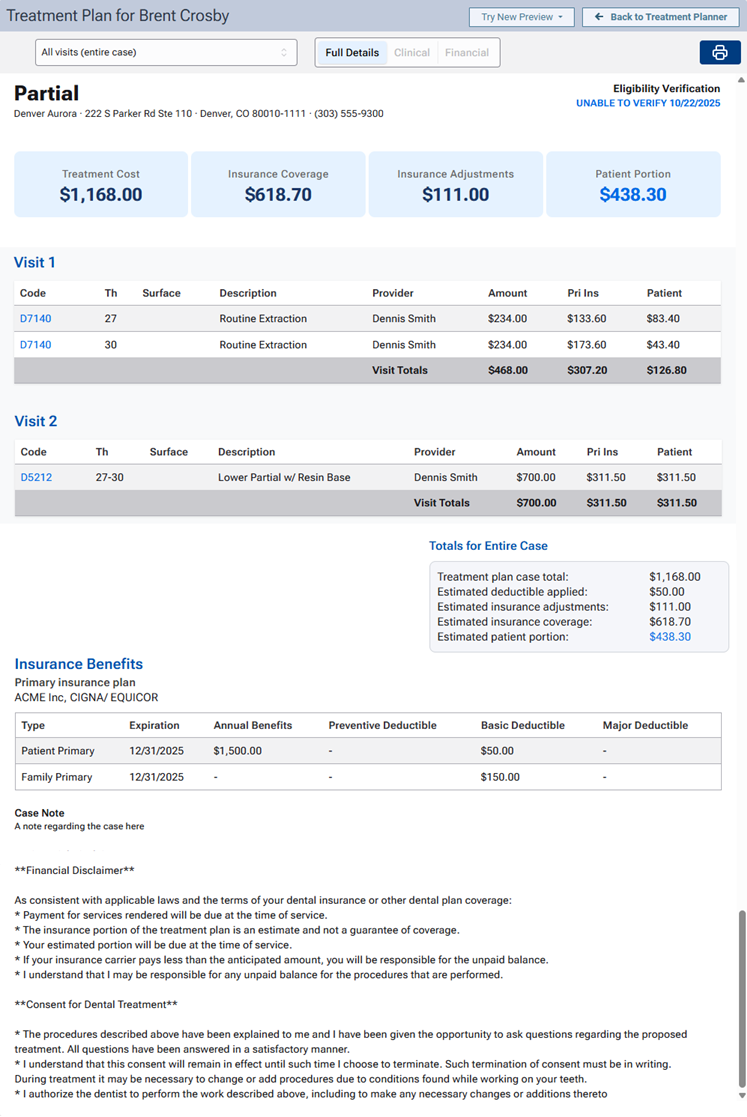Screen dimensions: 747x1117
Task: Open the Try New Preview dropdown
Action: 521,17
